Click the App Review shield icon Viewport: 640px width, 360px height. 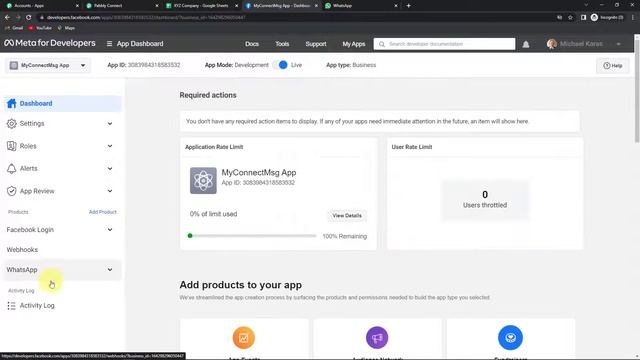11,191
